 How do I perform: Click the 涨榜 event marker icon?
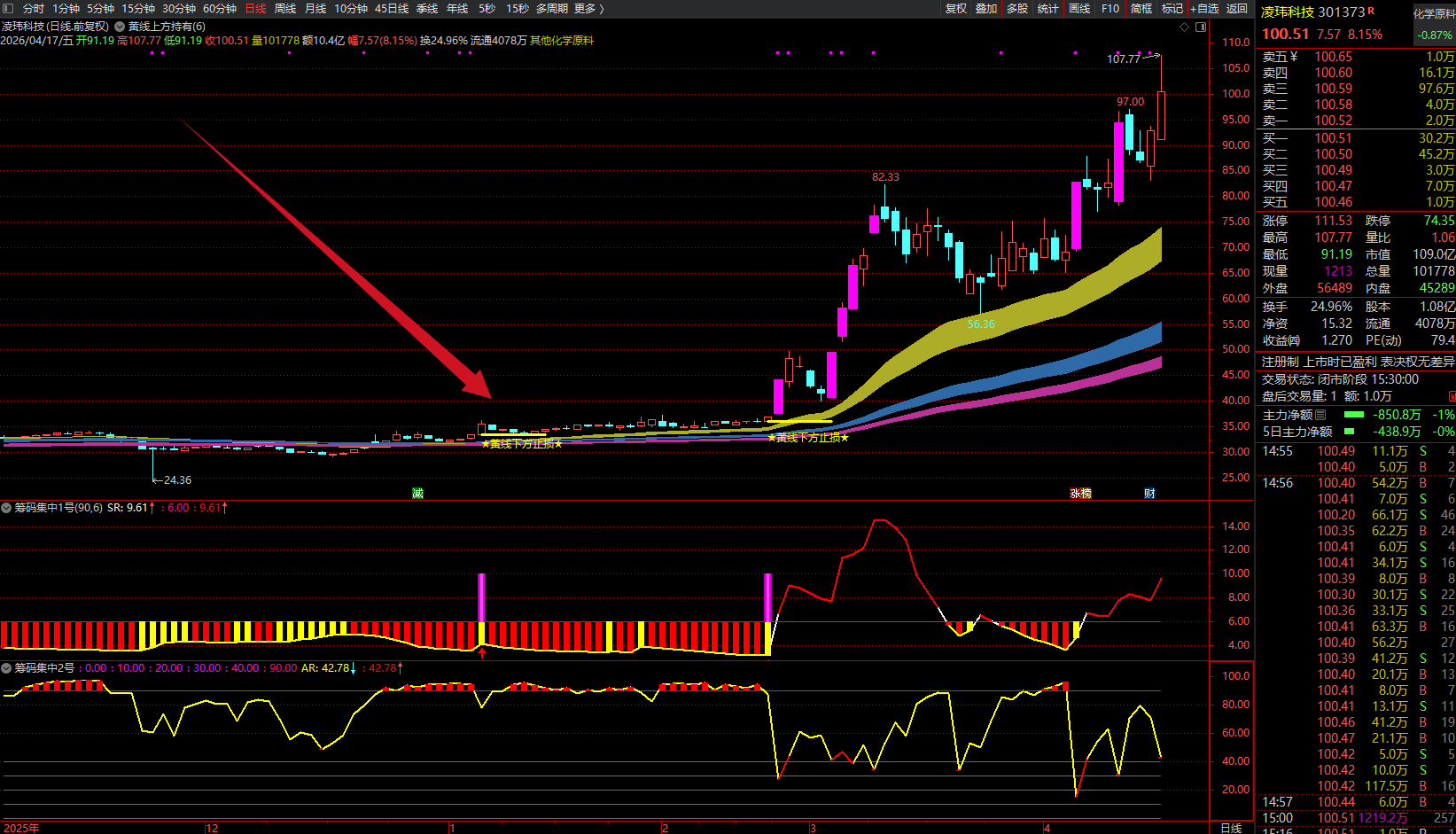click(x=1080, y=494)
